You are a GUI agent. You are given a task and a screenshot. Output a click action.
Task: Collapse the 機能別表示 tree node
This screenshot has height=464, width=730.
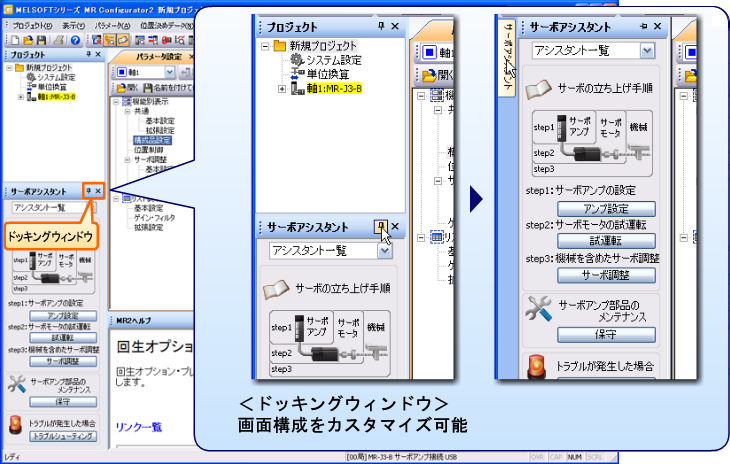point(116,102)
